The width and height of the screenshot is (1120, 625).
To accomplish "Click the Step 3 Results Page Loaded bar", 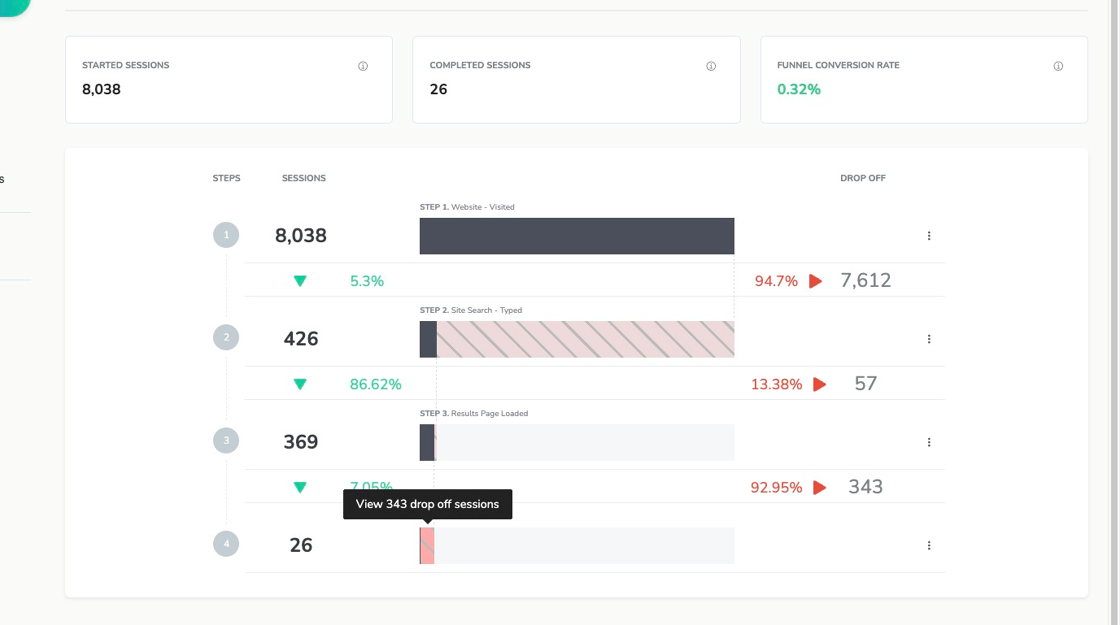I will coord(427,442).
